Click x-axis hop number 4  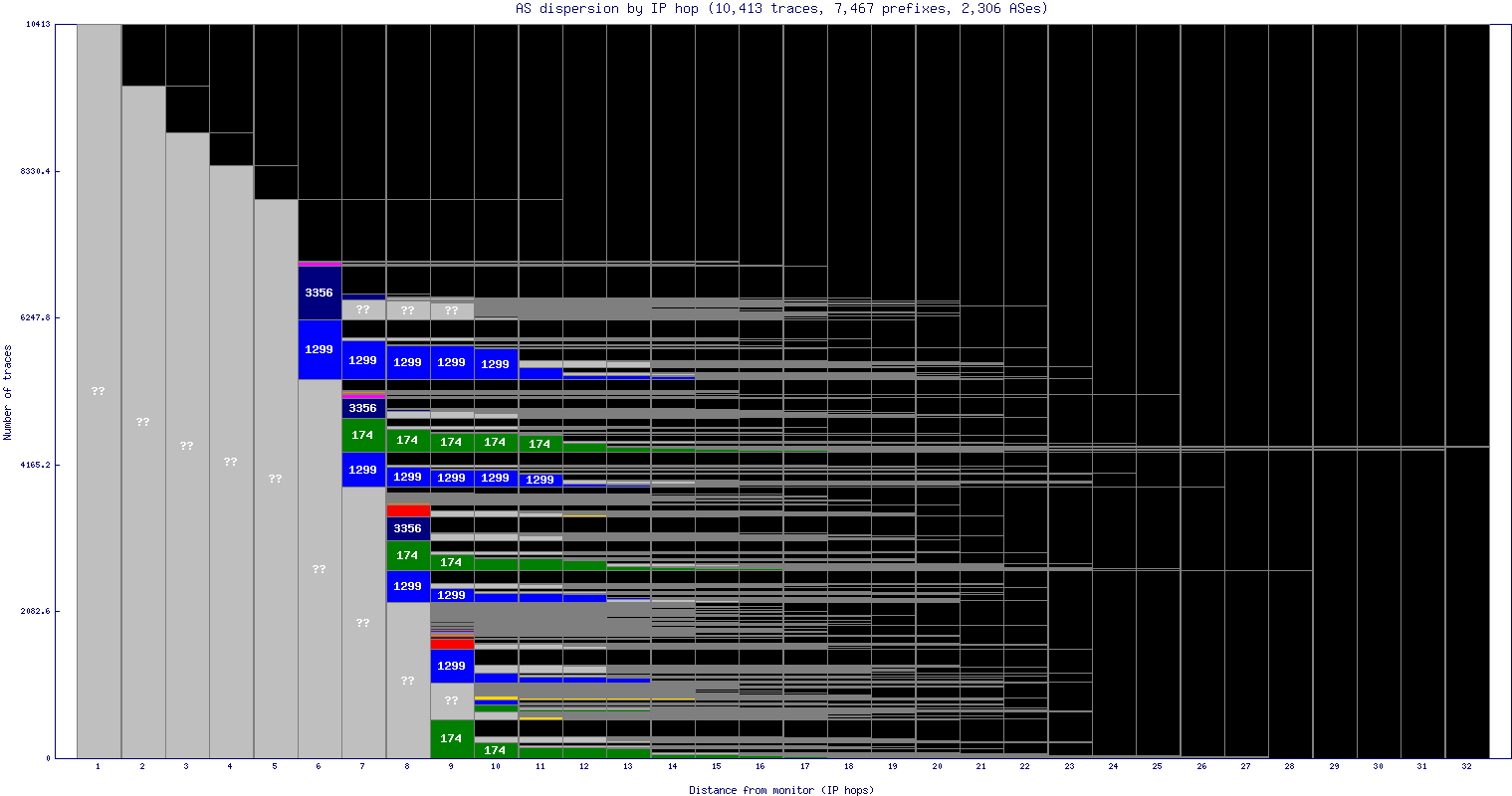231,767
